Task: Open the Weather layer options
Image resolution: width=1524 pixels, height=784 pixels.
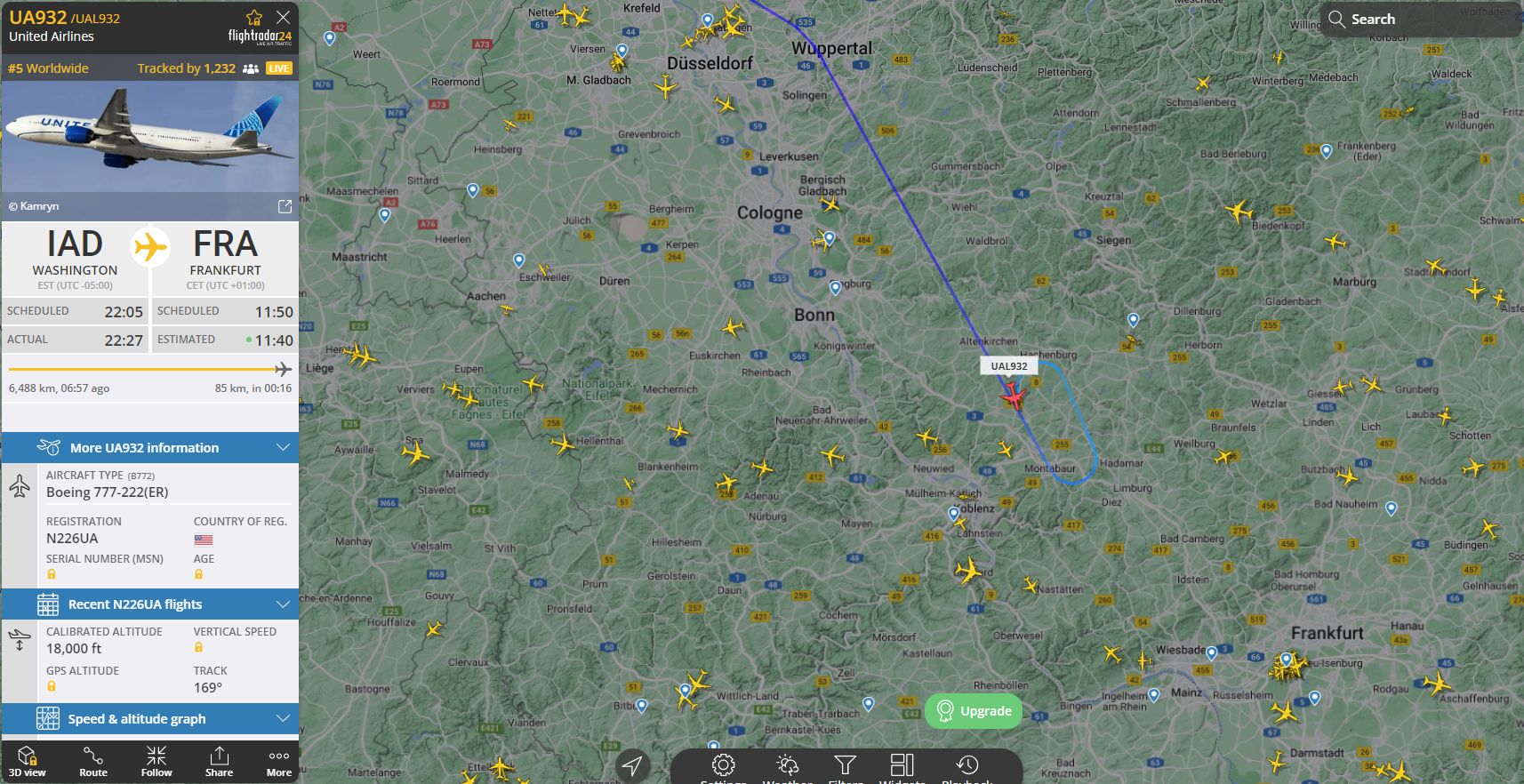Action: pos(788,766)
